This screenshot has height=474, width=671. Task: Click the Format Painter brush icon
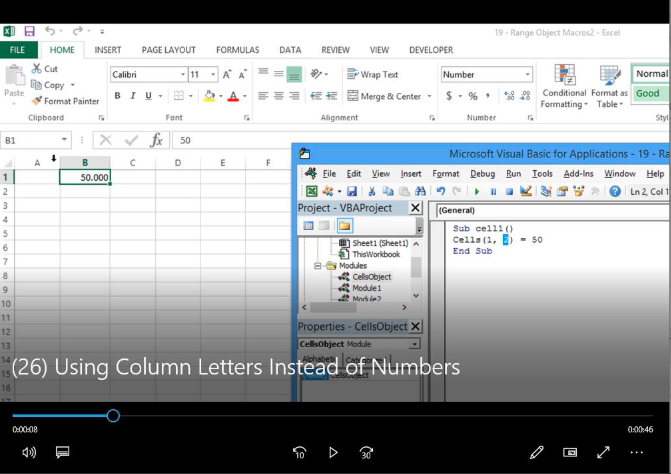36,101
